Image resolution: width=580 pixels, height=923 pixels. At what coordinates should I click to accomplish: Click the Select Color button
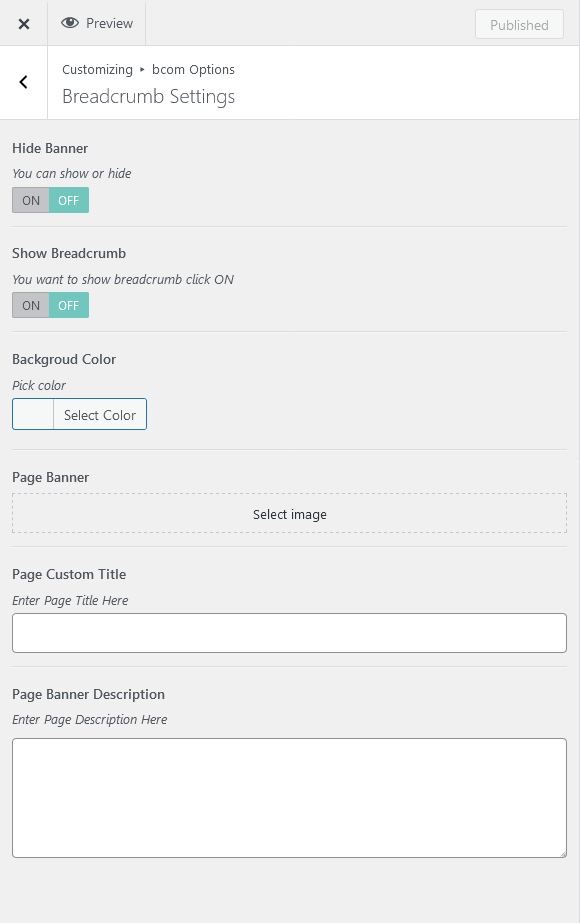pyautogui.click(x=100, y=415)
